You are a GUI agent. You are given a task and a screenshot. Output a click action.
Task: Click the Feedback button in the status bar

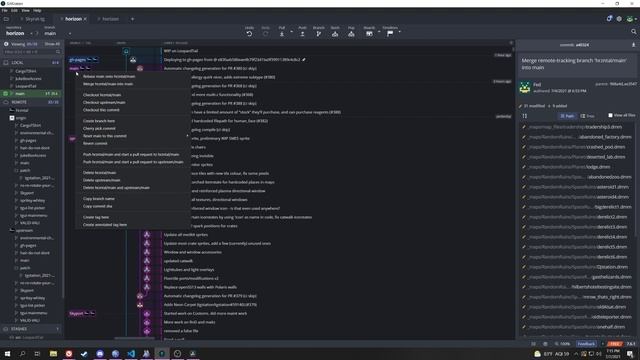click(x=586, y=344)
